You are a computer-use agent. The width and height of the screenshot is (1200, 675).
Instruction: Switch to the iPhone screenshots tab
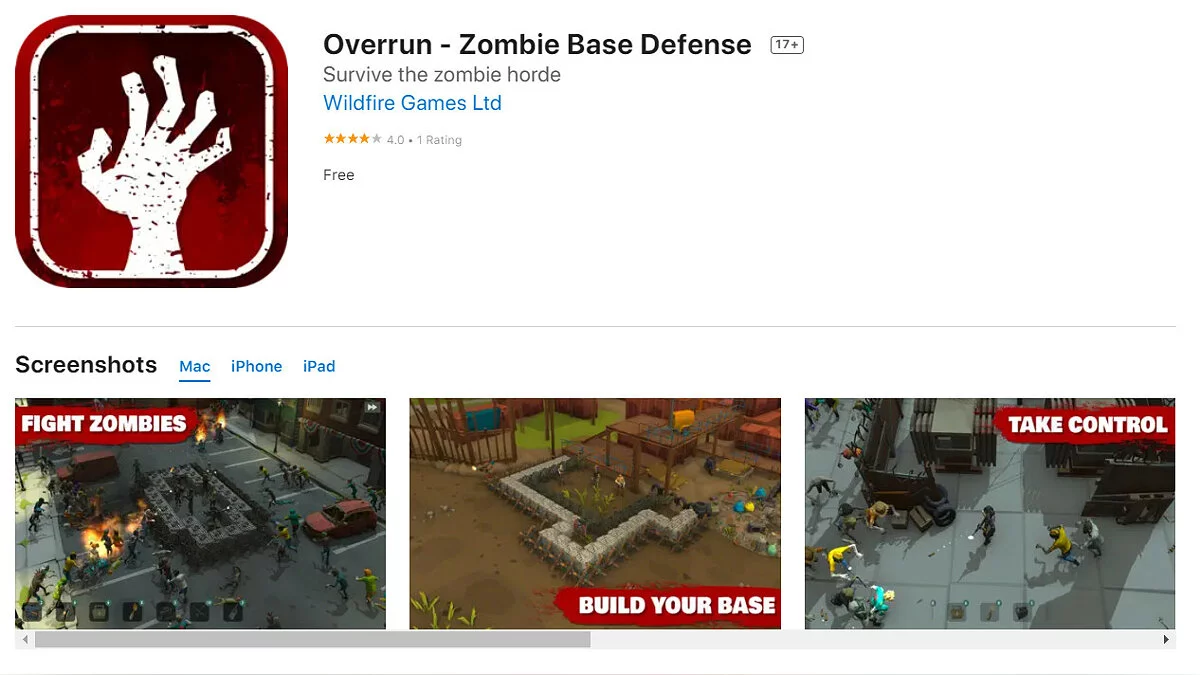tap(256, 366)
